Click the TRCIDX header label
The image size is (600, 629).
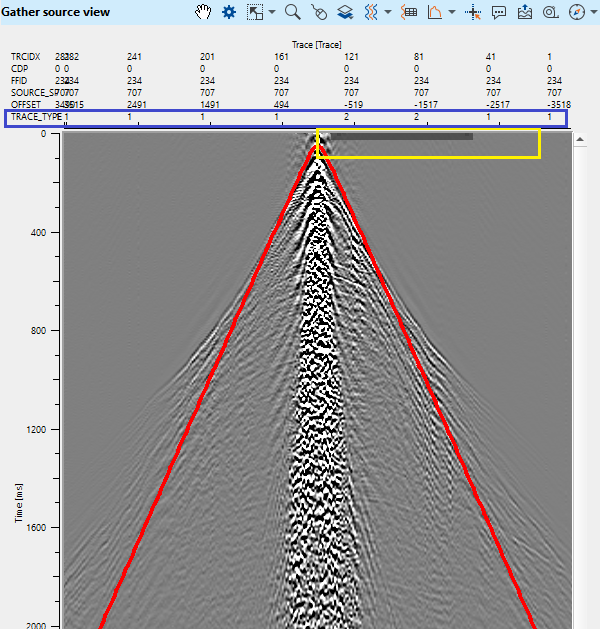pos(26,57)
